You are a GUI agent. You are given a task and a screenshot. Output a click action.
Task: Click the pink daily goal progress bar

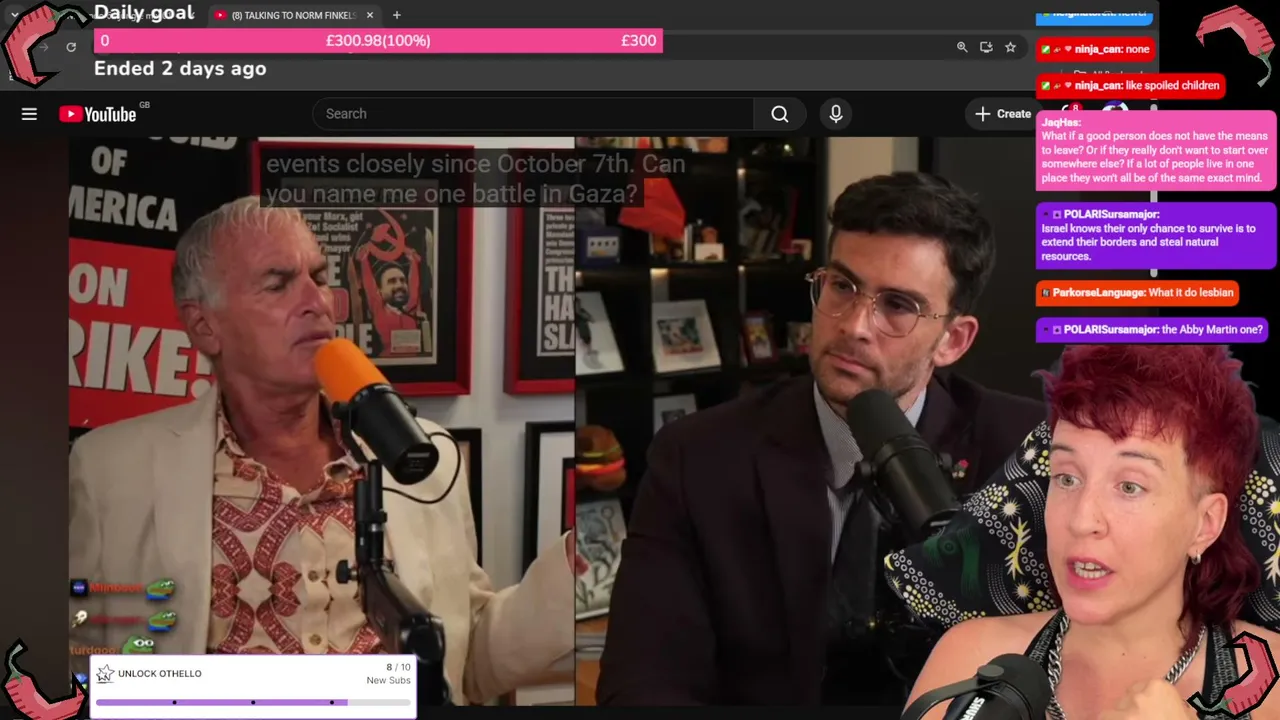(x=378, y=41)
